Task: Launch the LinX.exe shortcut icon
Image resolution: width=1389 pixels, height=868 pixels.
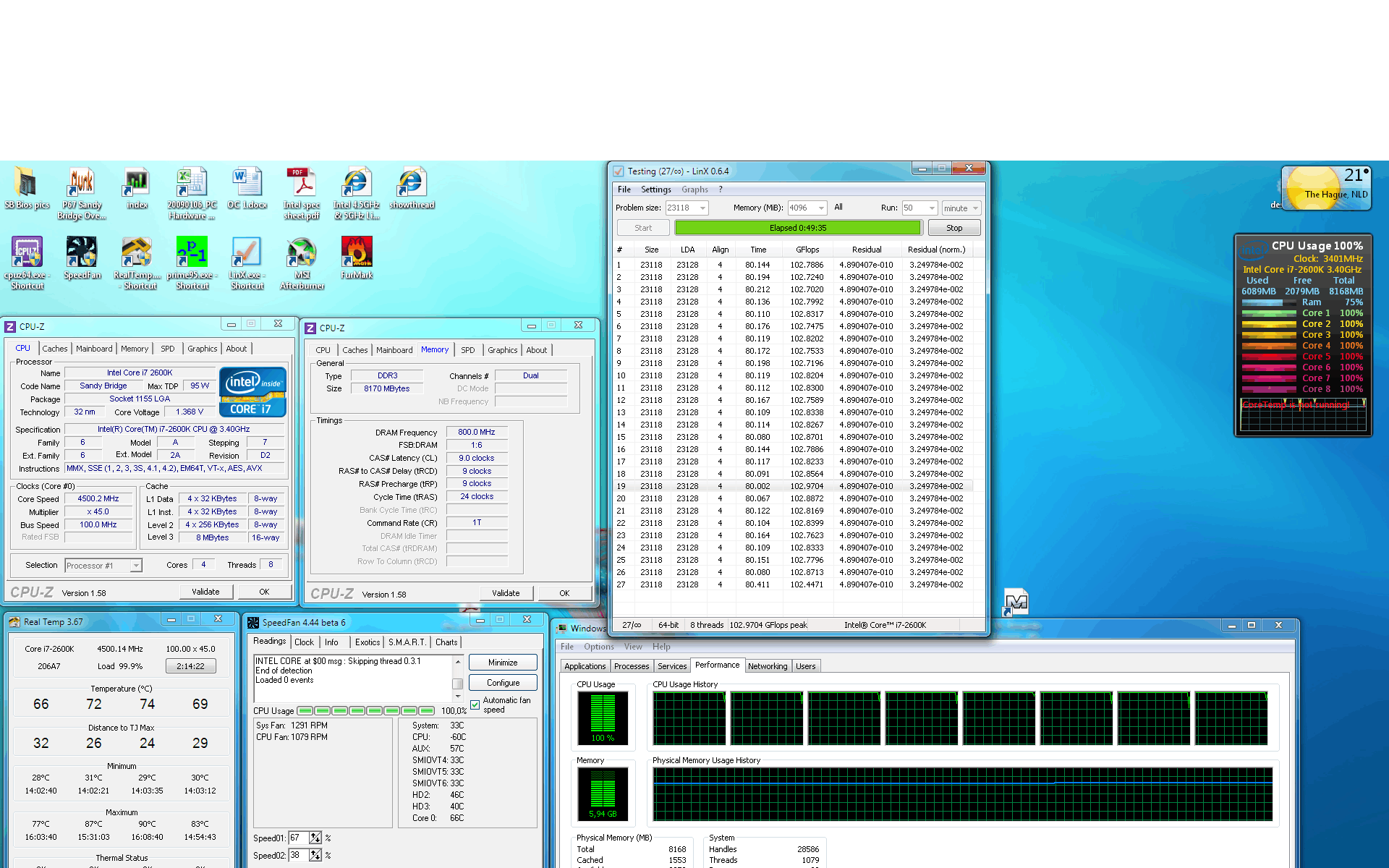Action: [x=247, y=252]
